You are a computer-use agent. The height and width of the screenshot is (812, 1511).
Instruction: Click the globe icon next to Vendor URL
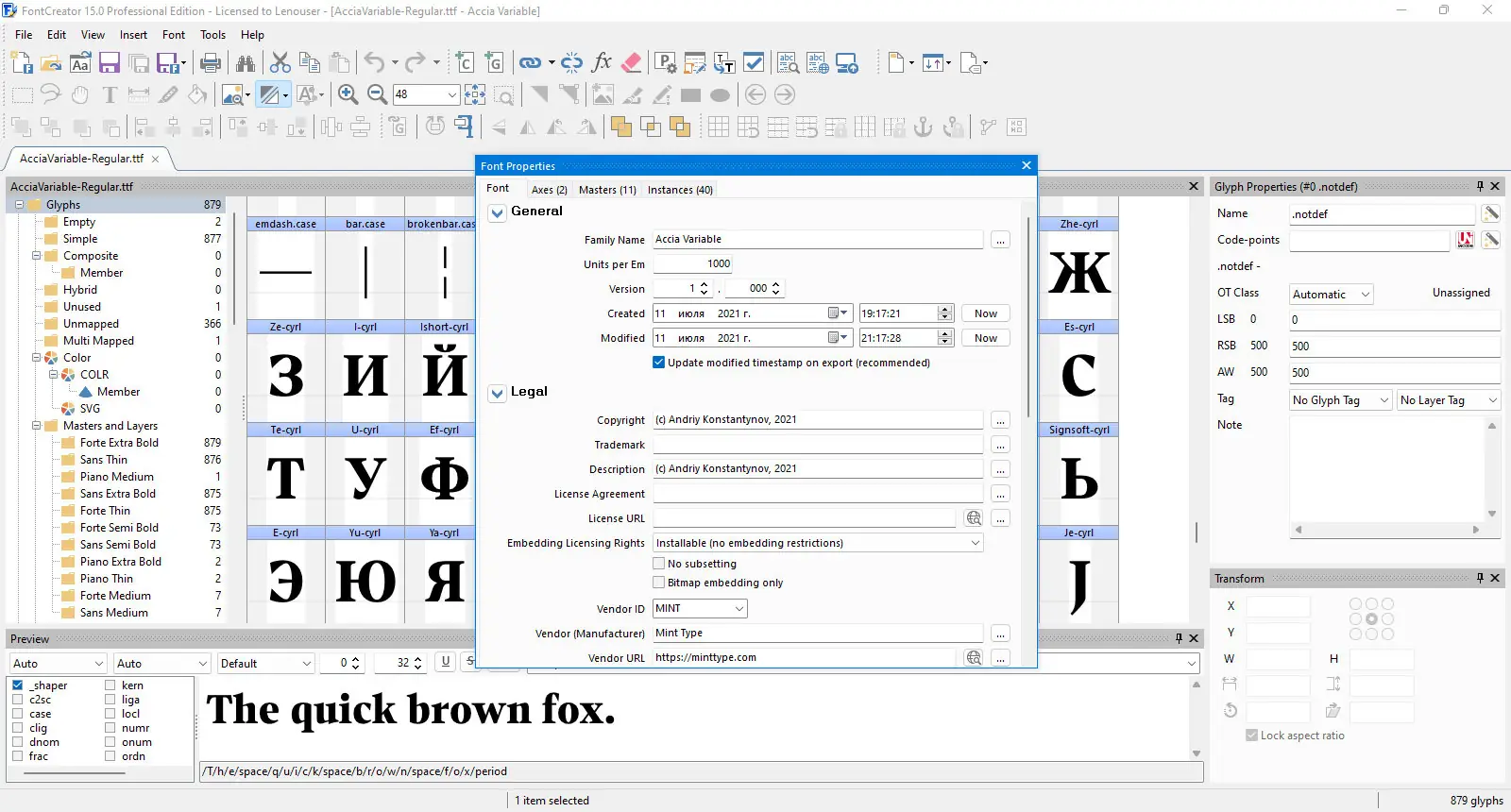(x=974, y=658)
